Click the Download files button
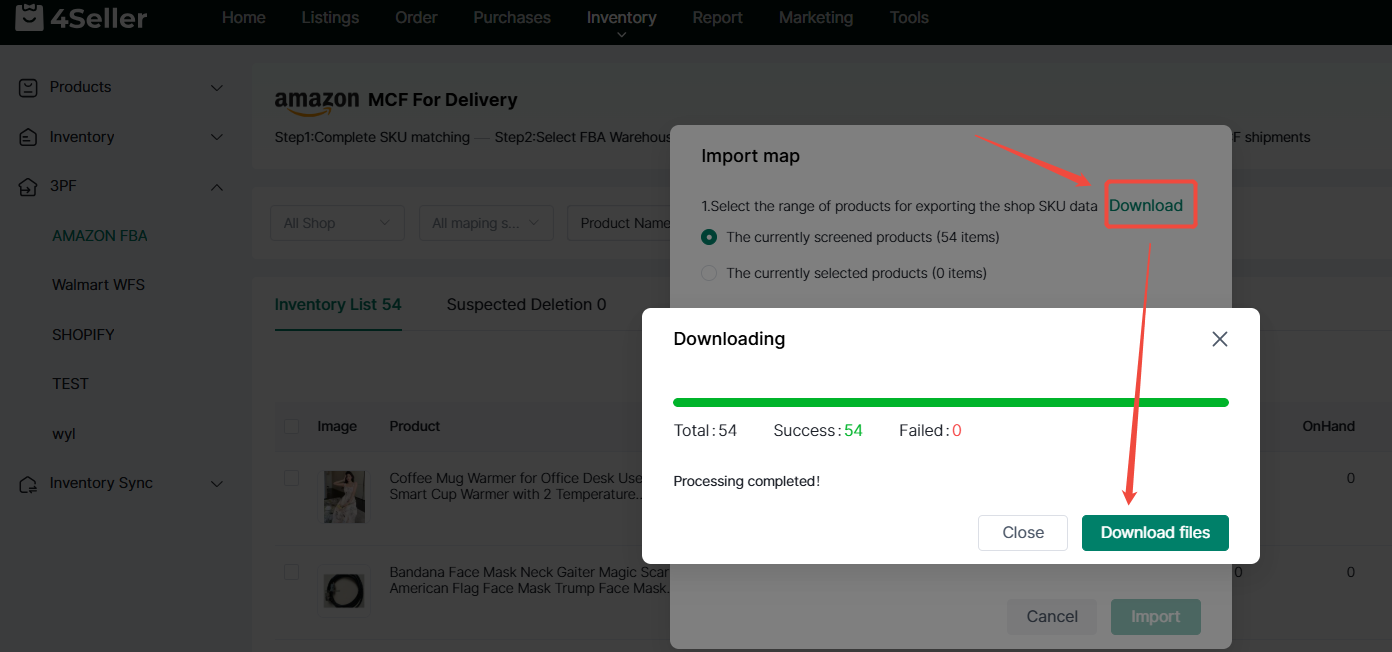 (1155, 533)
